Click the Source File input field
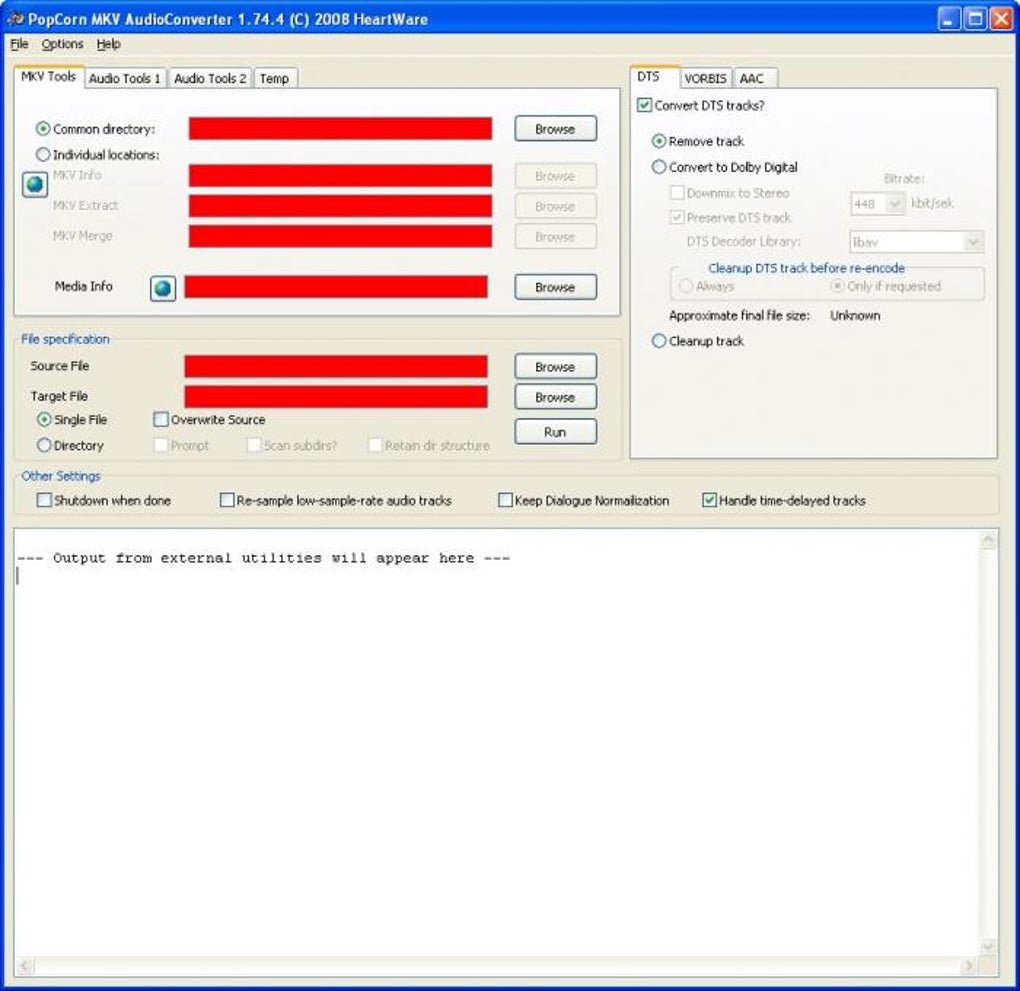The image size is (1020, 991). [336, 366]
